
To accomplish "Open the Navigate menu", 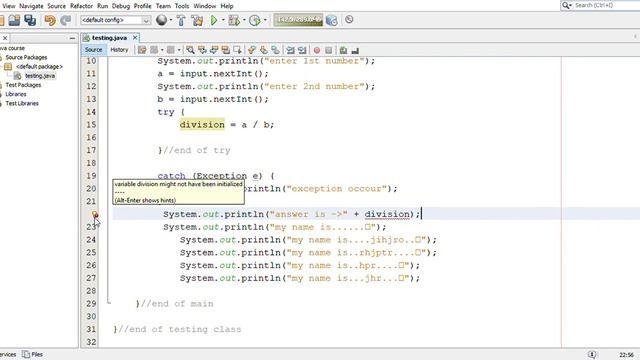I will pos(31,6).
